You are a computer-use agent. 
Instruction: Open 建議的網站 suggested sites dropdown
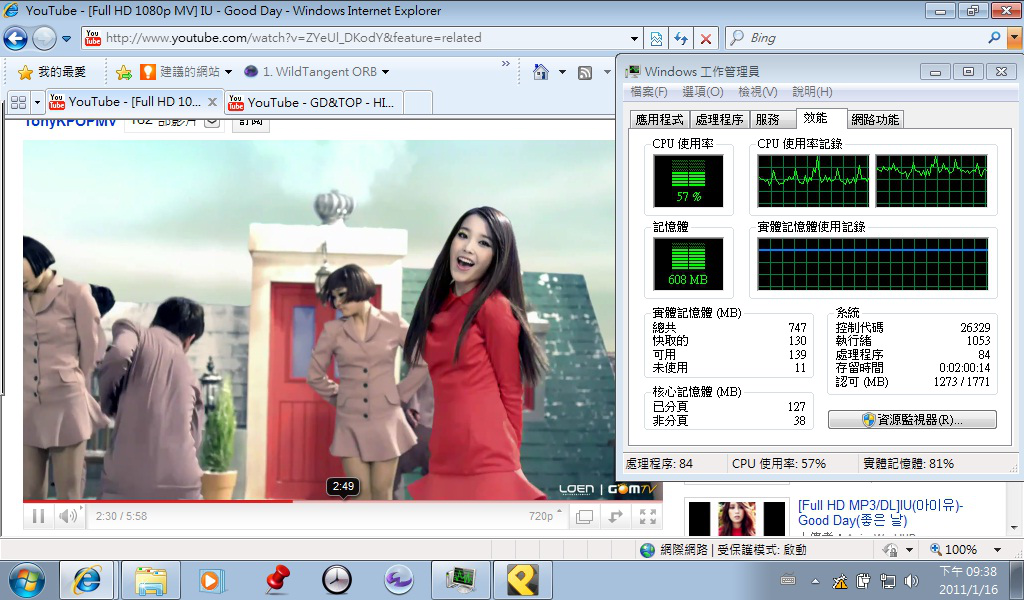coord(186,72)
